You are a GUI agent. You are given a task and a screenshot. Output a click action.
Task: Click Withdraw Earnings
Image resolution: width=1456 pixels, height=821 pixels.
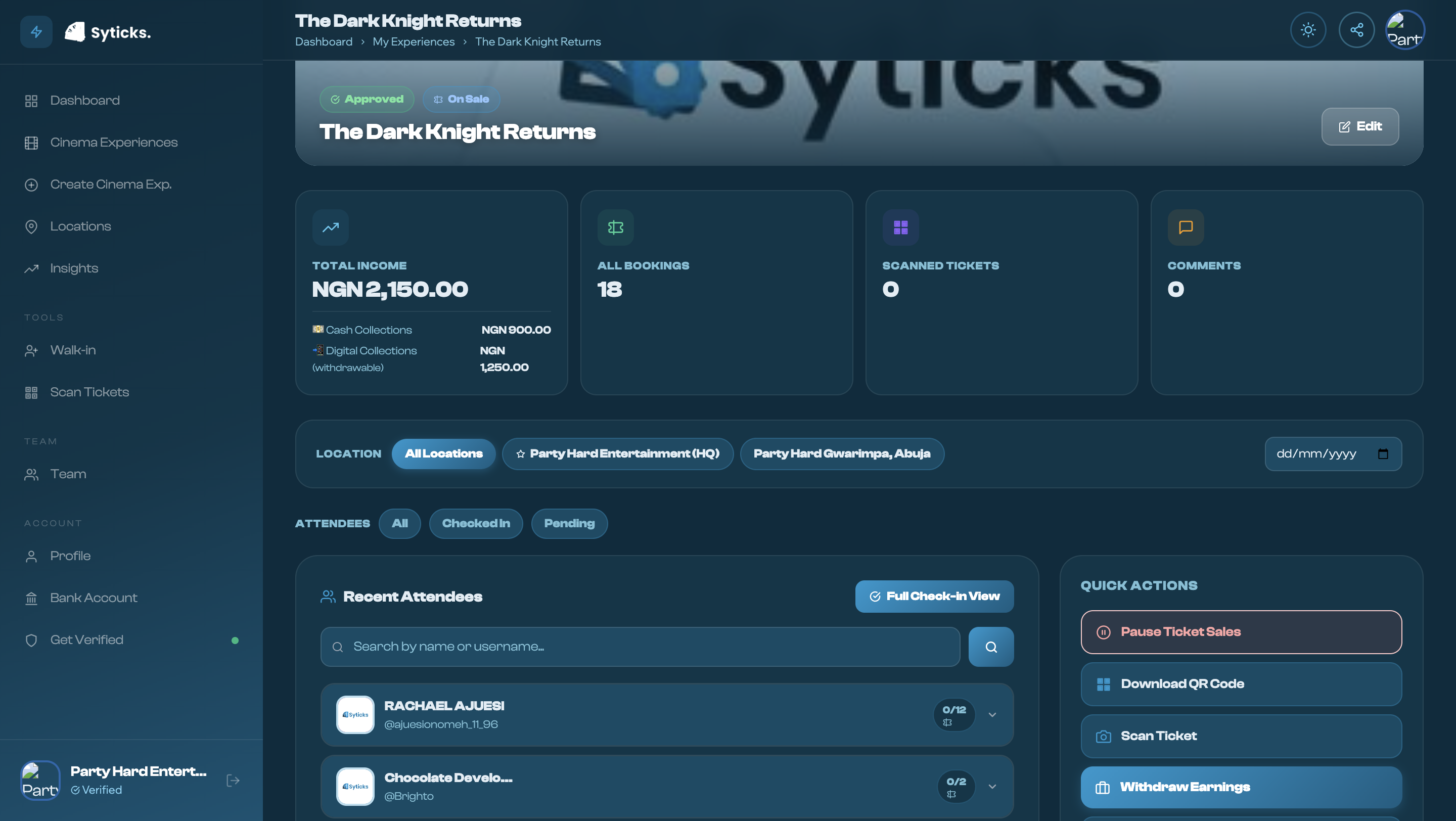click(x=1241, y=787)
